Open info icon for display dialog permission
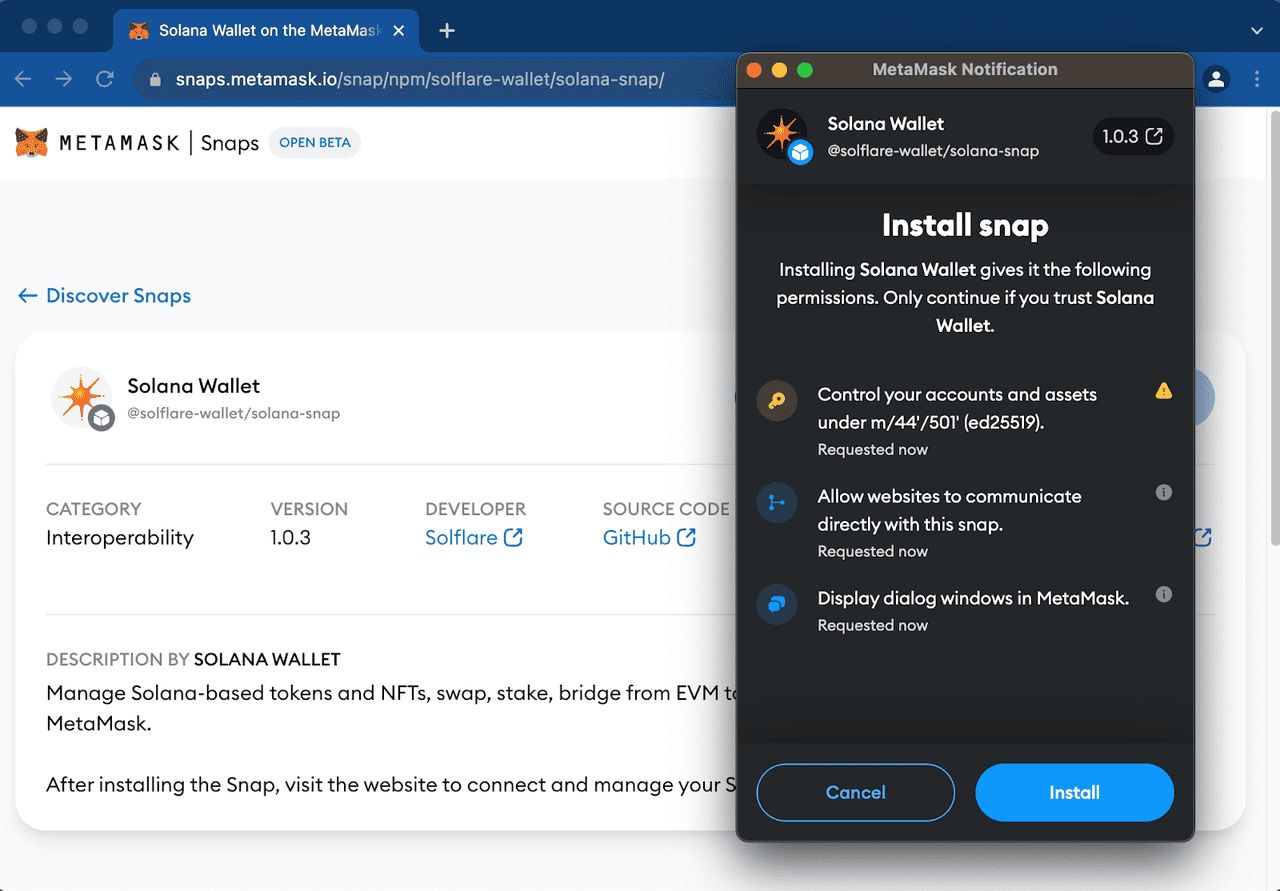1280x891 pixels. pyautogui.click(x=1163, y=595)
